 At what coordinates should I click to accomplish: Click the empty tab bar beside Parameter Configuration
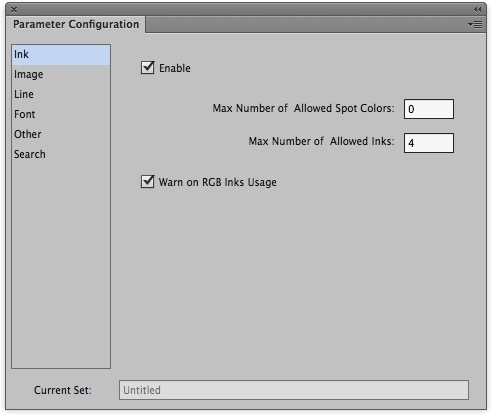[306, 25]
